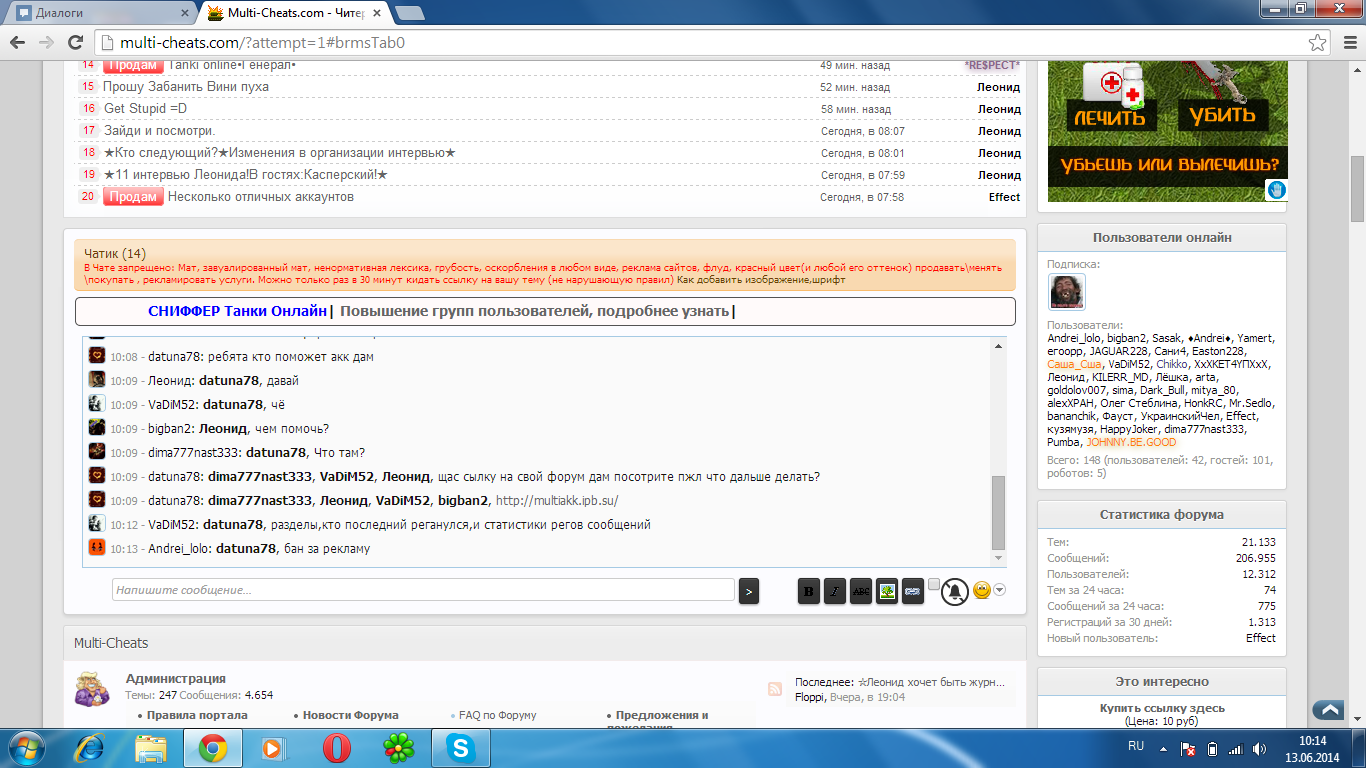The width and height of the screenshot is (1366, 768).
Task: Click the RU language indicator in tray
Action: tap(1136, 747)
